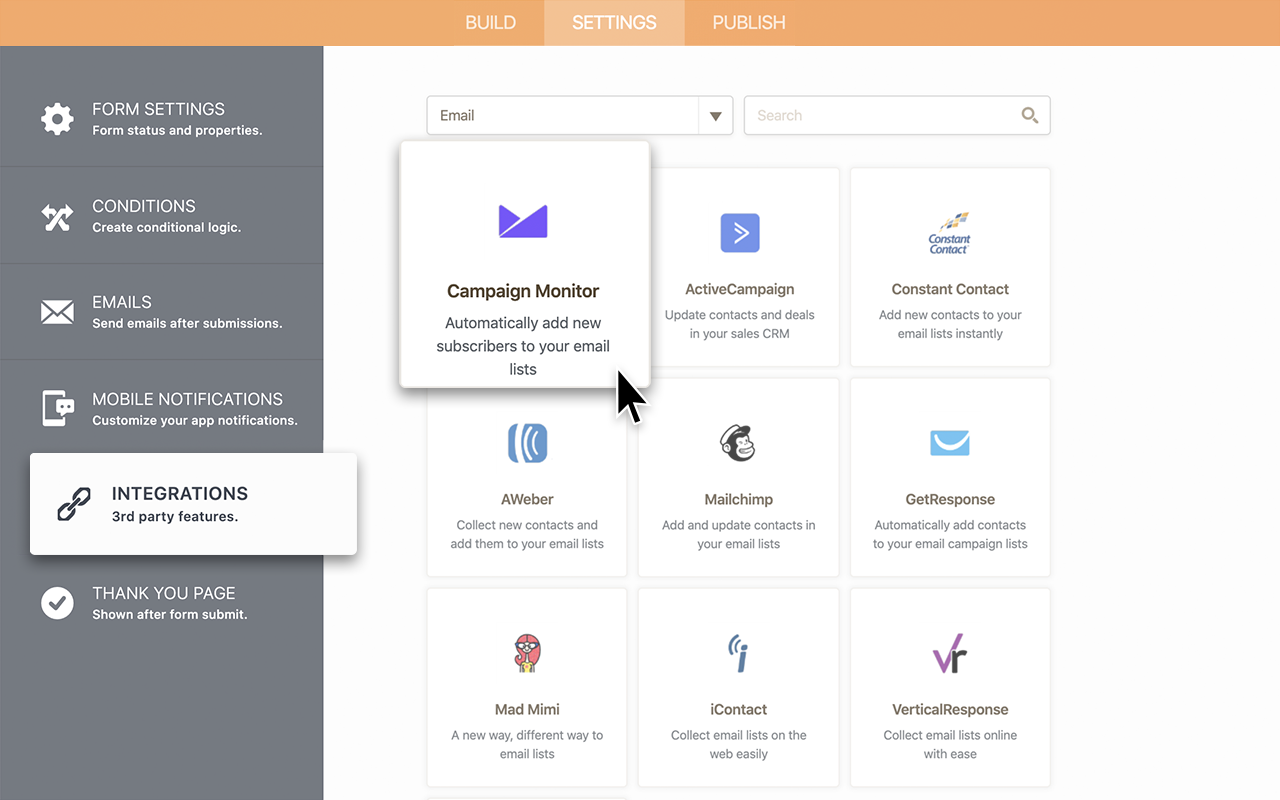Viewport: 1280px width, 800px height.
Task: Open the Integrations sidebar section
Action: click(180, 503)
